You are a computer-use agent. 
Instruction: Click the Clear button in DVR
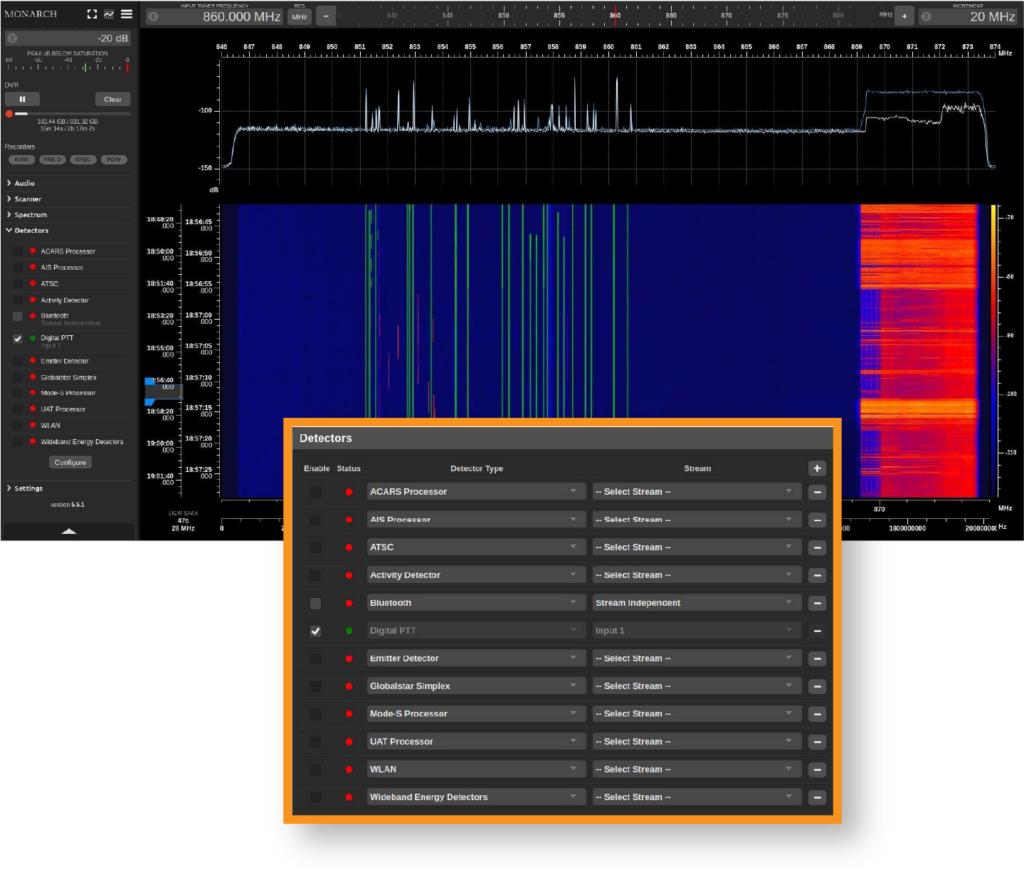112,99
